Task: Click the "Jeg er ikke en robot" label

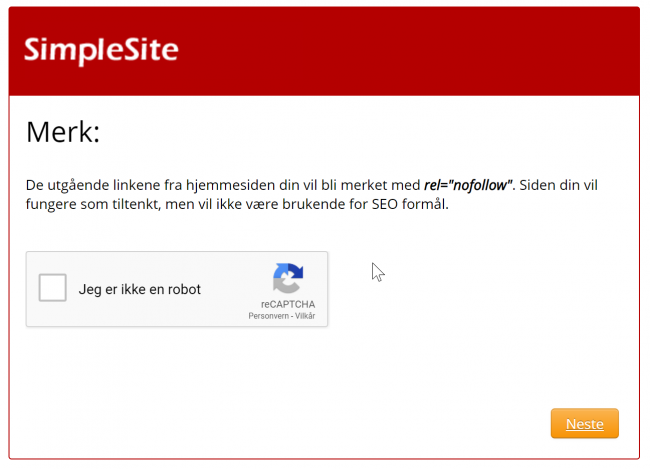Action: [140, 289]
